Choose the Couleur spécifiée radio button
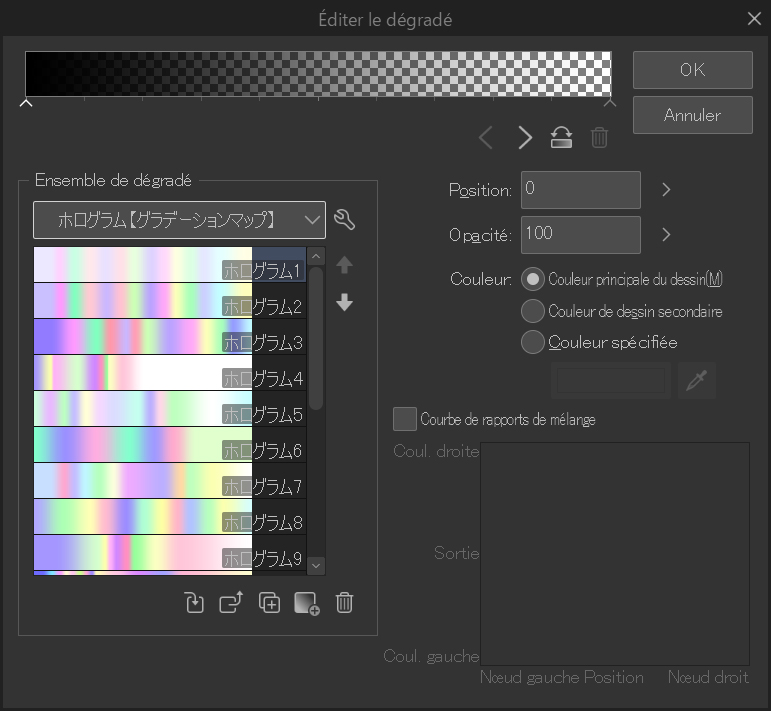Image resolution: width=771 pixels, height=711 pixels. click(x=534, y=342)
